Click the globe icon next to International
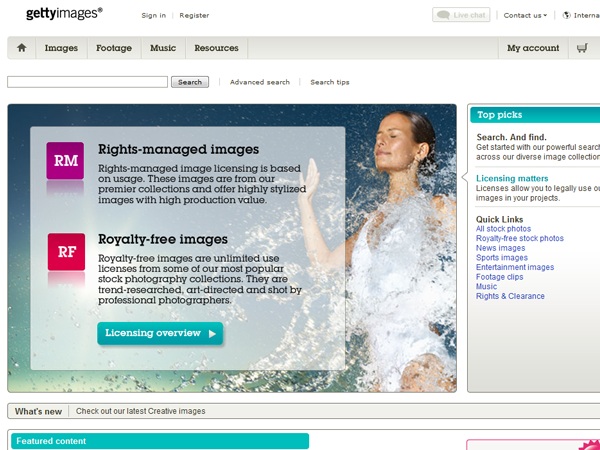600x450 pixels. coord(566,15)
